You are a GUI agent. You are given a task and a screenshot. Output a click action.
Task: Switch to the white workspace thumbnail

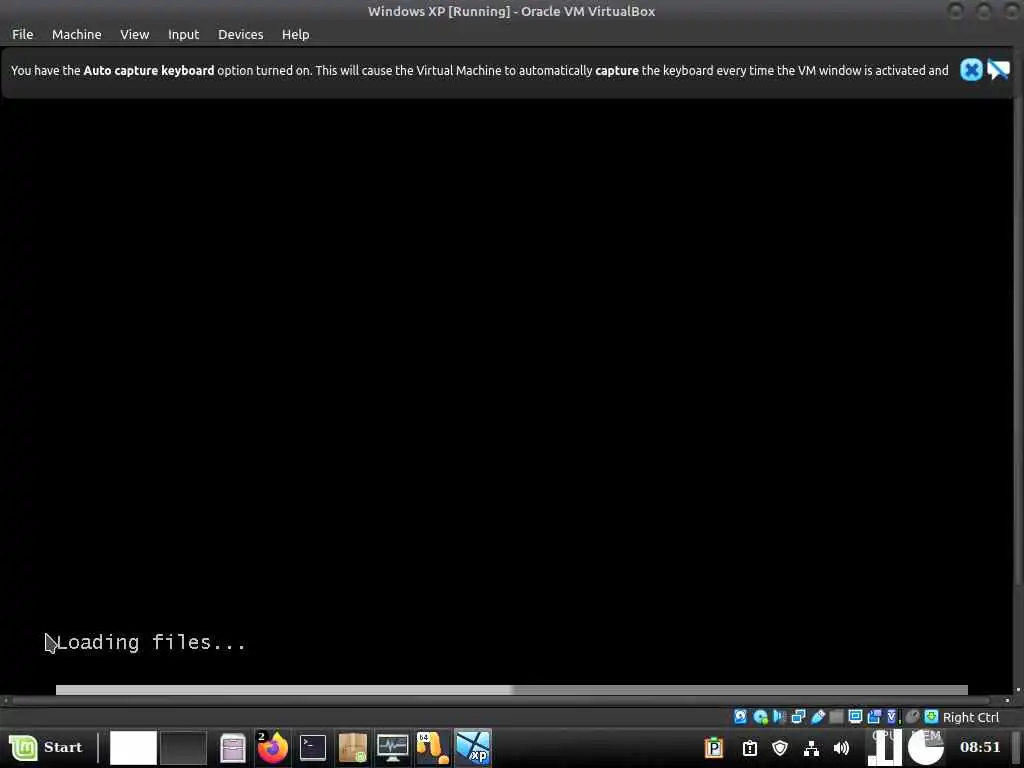click(133, 748)
